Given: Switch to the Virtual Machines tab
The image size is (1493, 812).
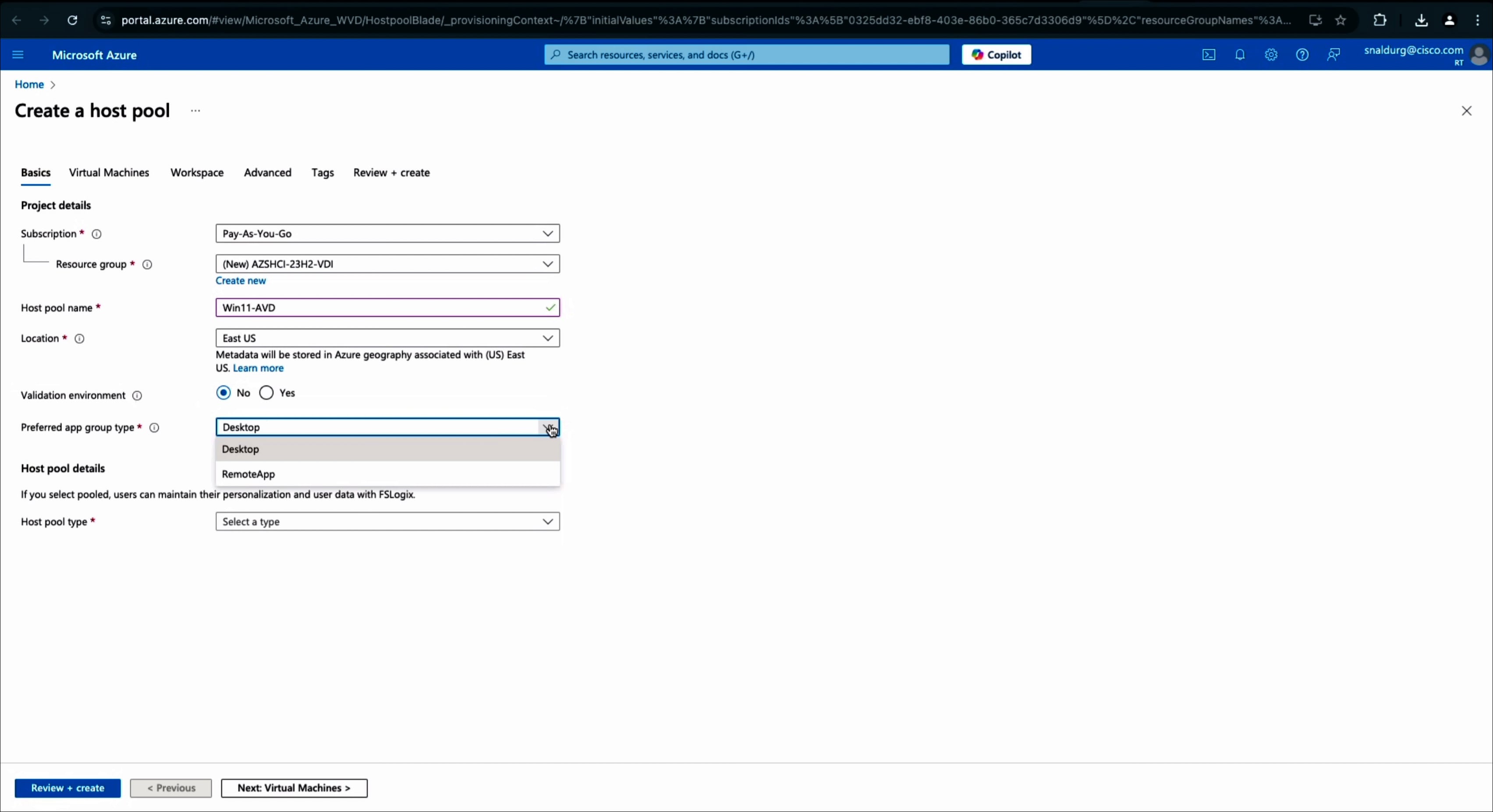Looking at the screenshot, I should (x=109, y=173).
